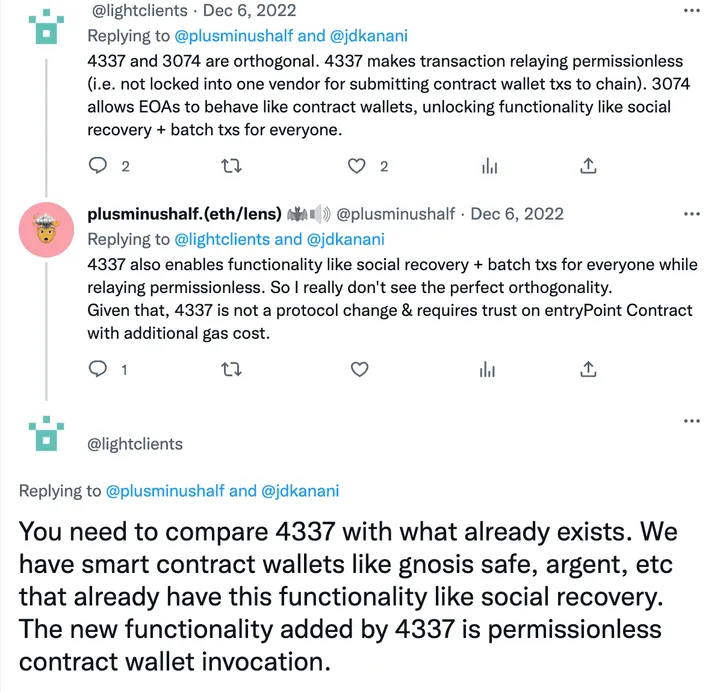Open lightclients avatar on main tweet
The image size is (720, 692).
(46, 433)
